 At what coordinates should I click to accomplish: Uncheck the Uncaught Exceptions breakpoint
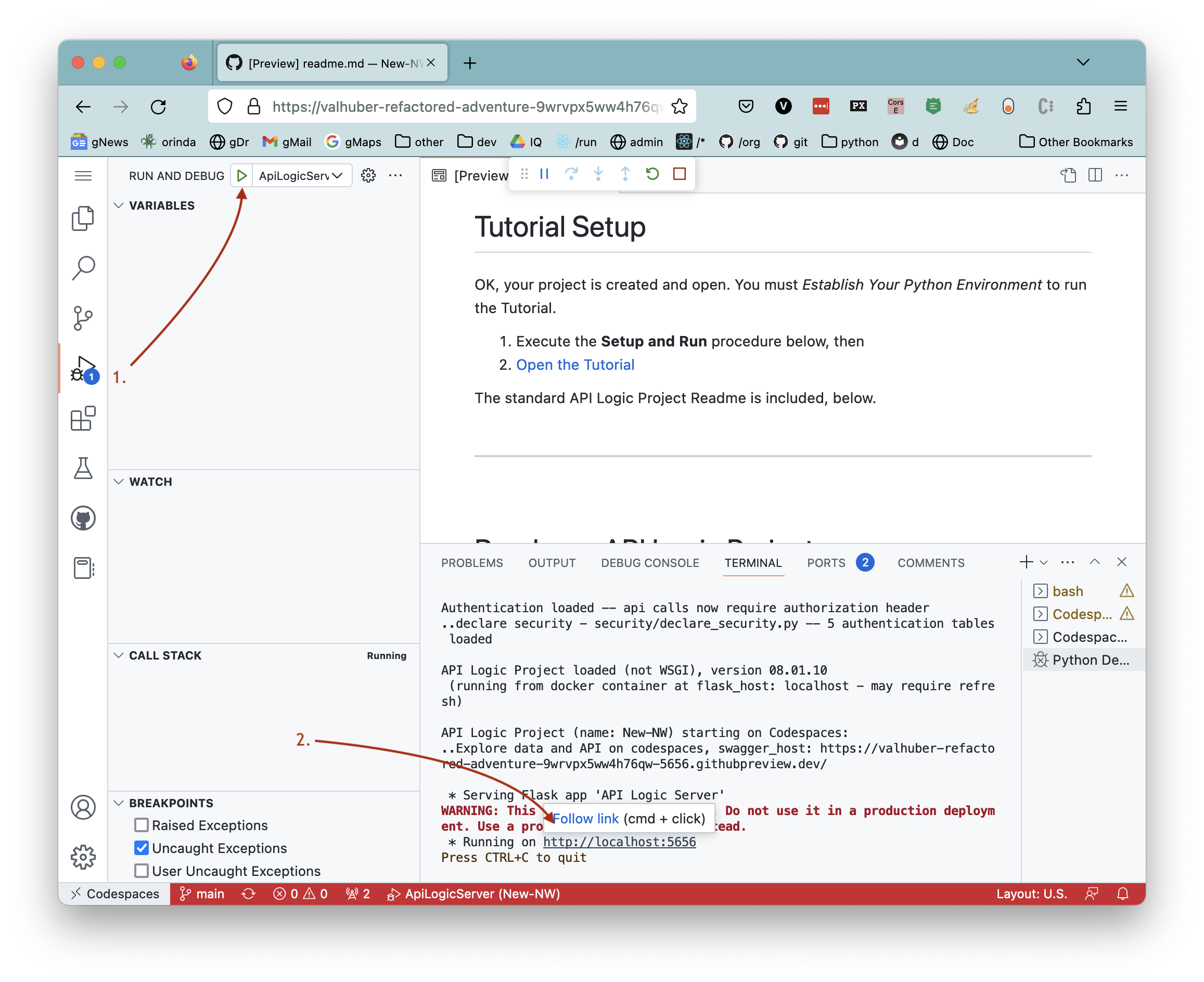[x=142, y=848]
